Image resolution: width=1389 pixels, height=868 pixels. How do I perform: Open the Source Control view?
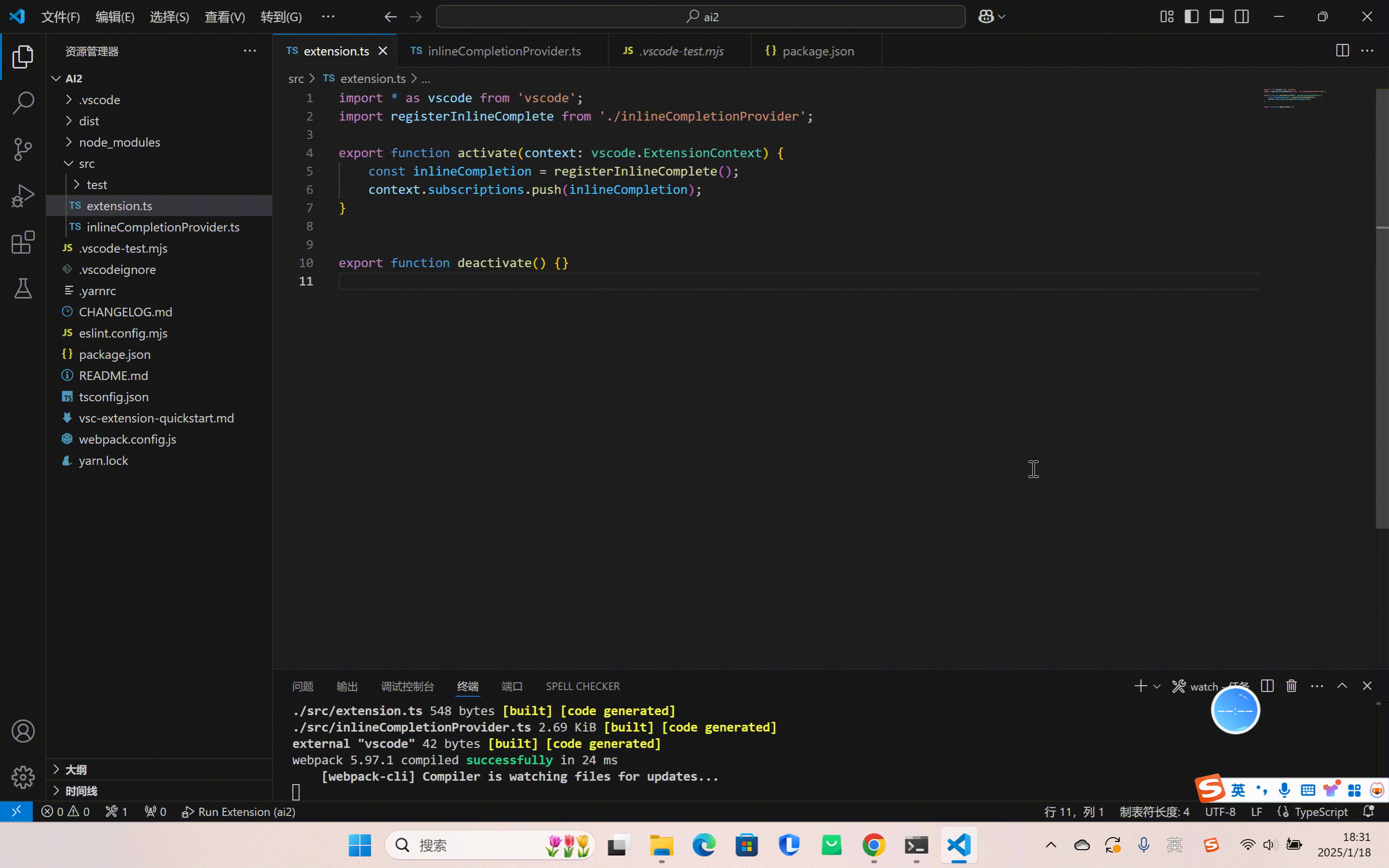point(23,149)
